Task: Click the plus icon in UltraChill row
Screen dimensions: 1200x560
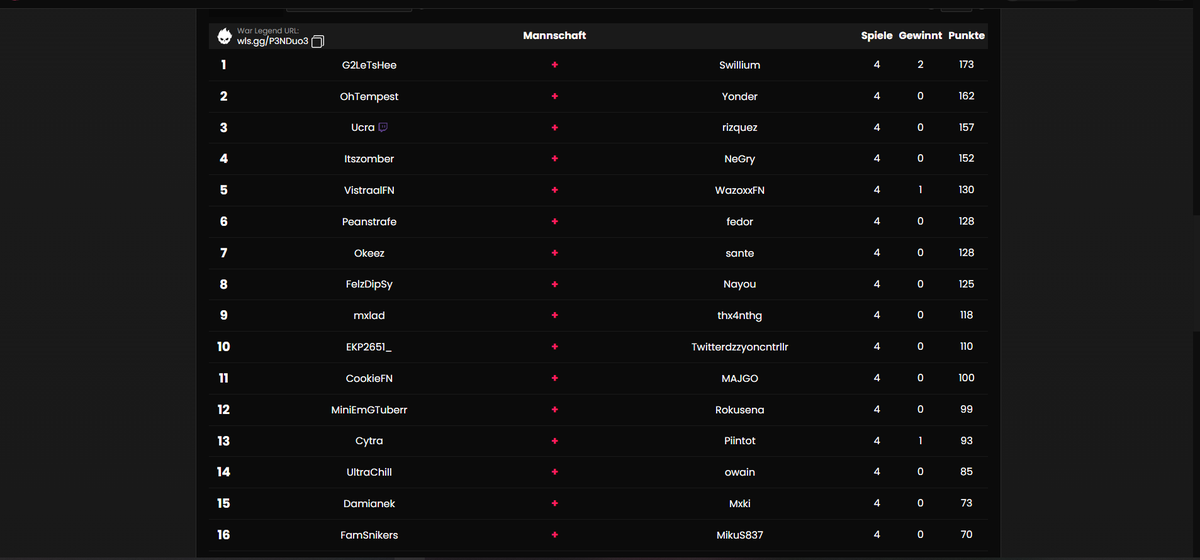Action: [x=554, y=472]
